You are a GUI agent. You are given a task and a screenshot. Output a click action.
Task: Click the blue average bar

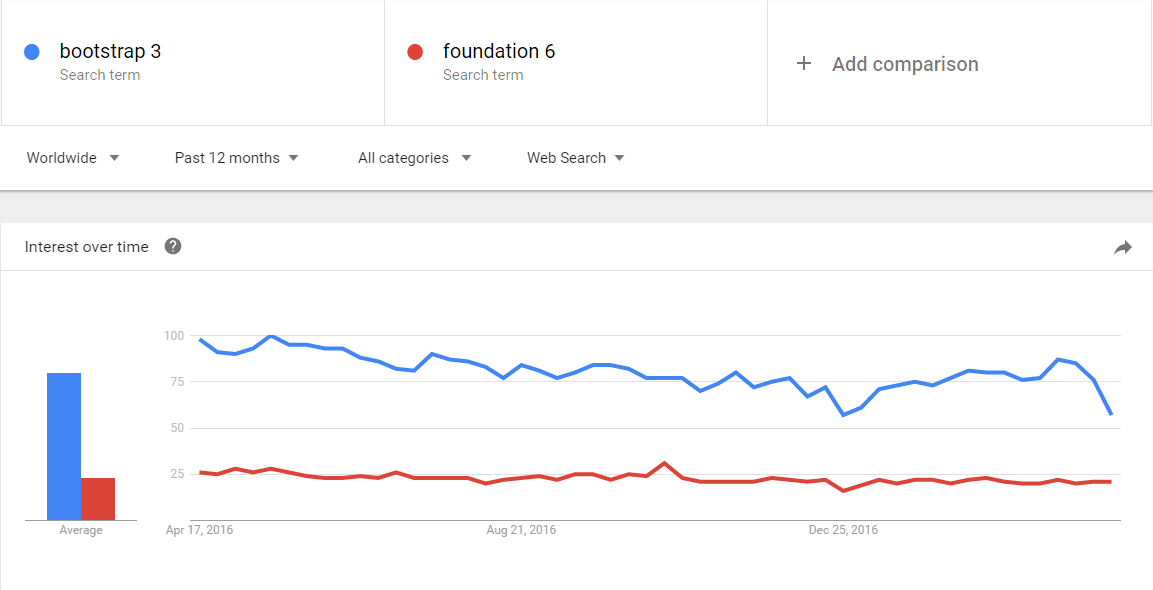click(x=64, y=446)
